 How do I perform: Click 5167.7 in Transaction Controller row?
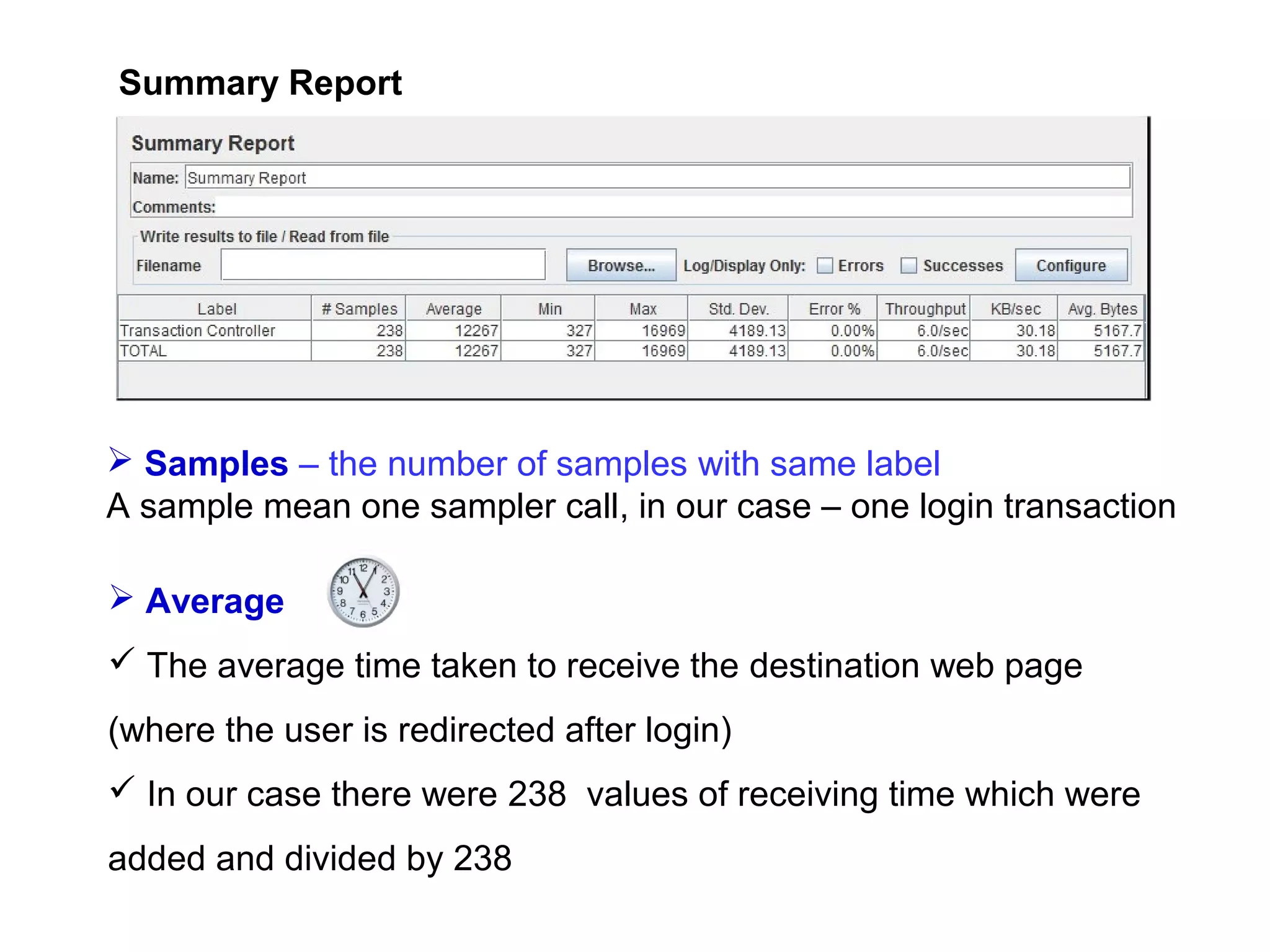click(1117, 330)
